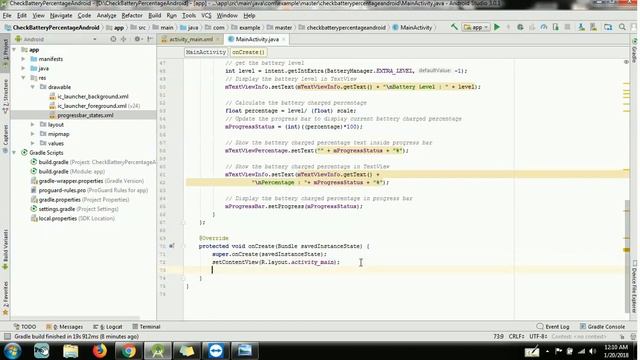Open Firefox from the taskbar

(x=99, y=351)
